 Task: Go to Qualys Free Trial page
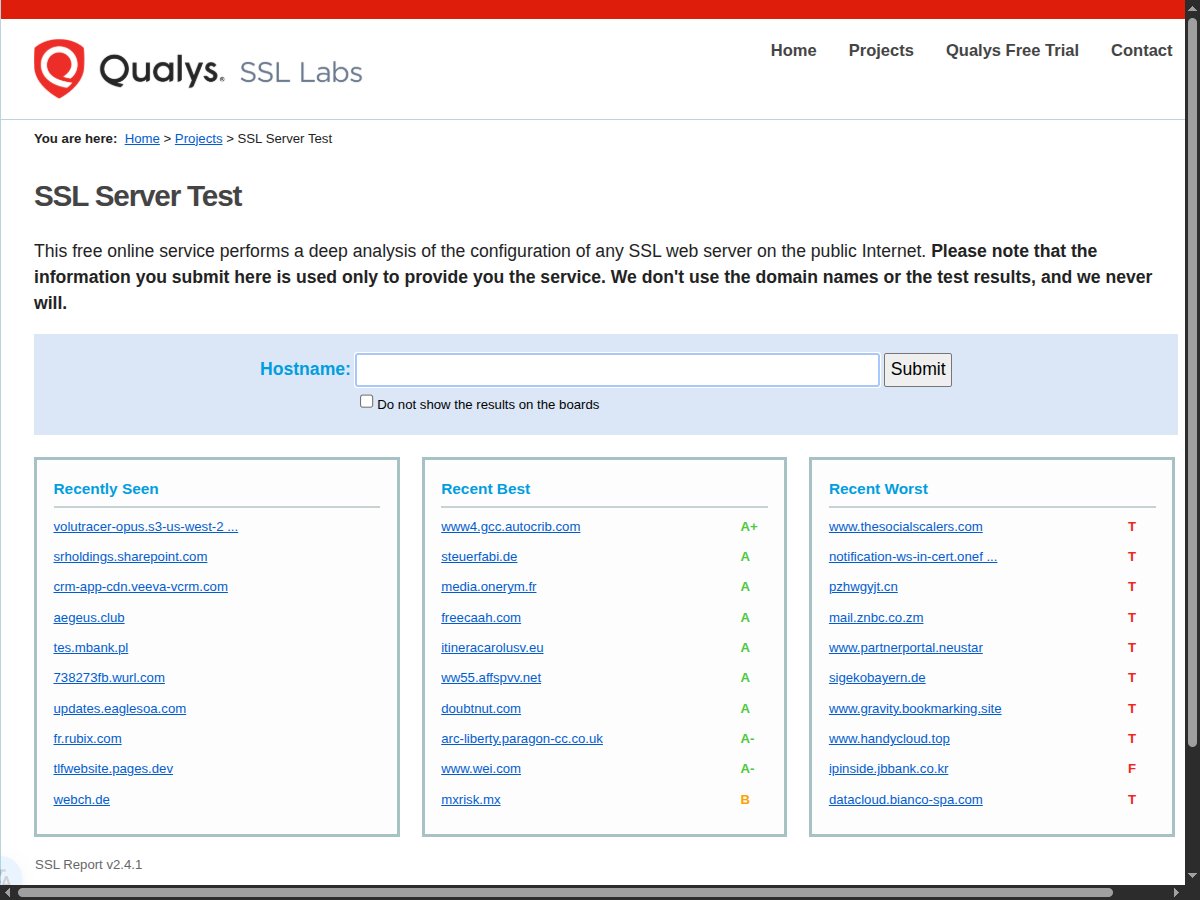pos(1012,51)
